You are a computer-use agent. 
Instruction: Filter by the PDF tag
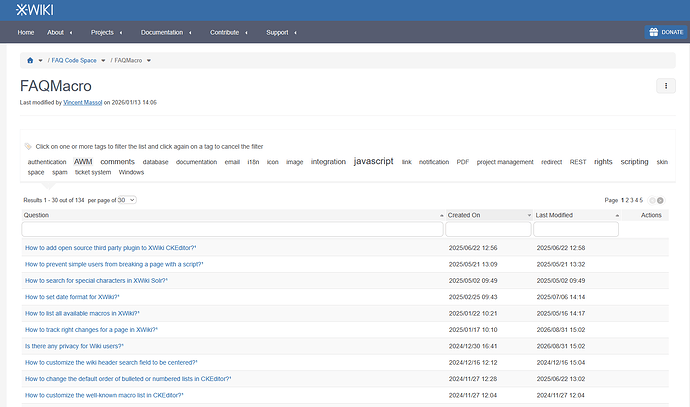tap(462, 162)
